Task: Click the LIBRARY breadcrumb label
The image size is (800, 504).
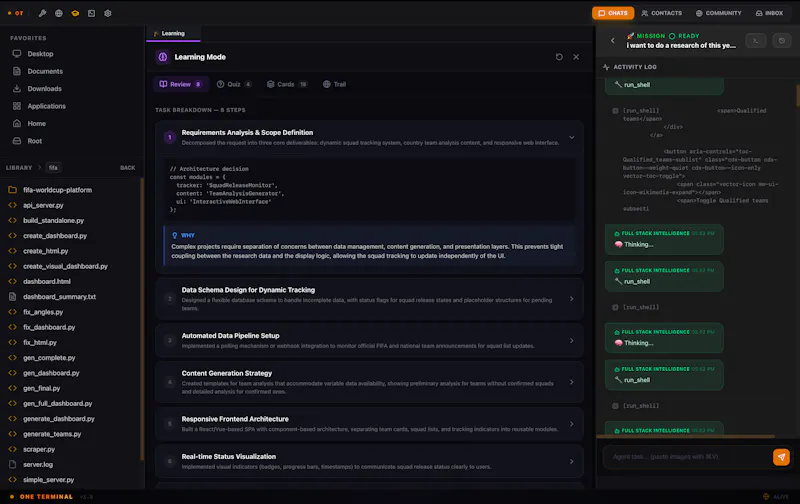Action: point(19,167)
